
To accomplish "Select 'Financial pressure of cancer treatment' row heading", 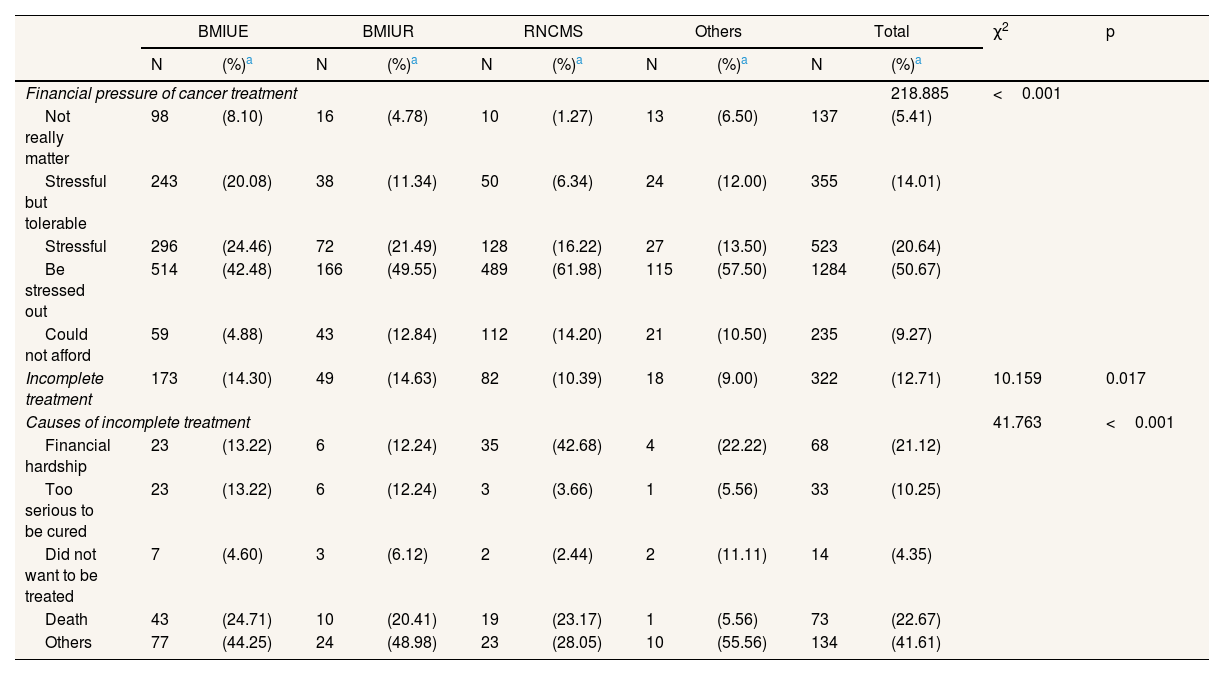I will tap(161, 93).
